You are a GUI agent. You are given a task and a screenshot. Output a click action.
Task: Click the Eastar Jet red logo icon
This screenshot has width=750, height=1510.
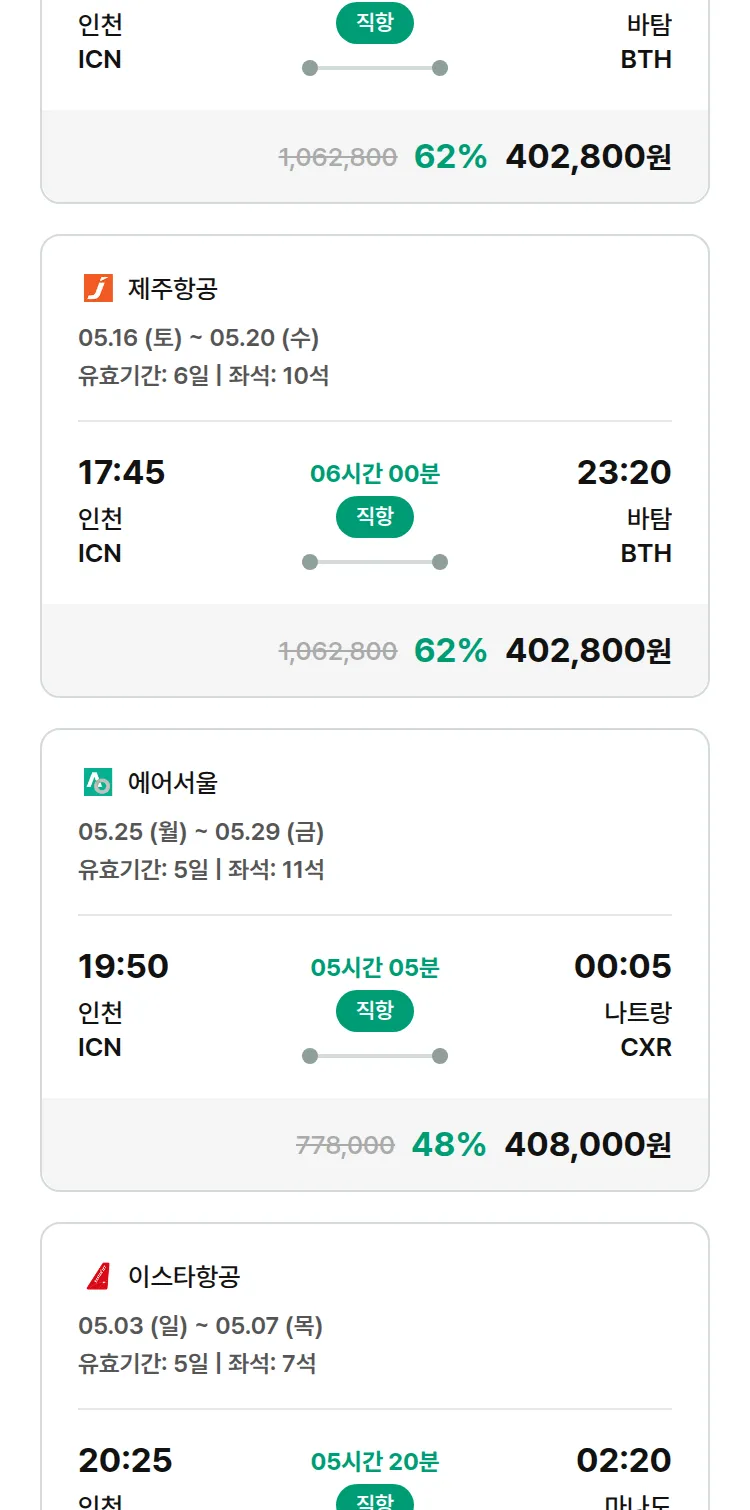coord(98,1277)
